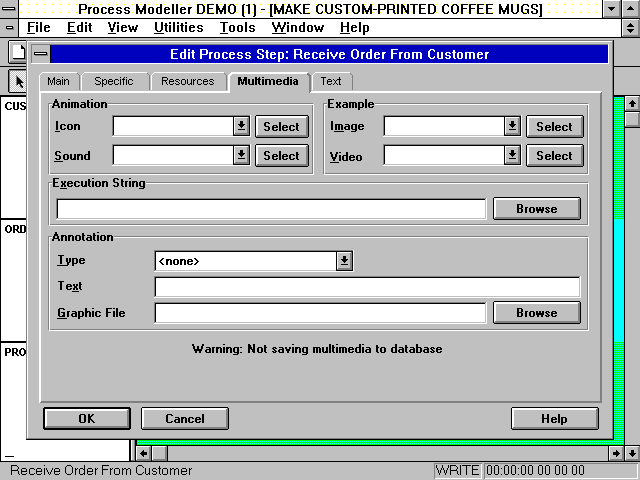Click the Annotation Text input field

click(x=367, y=287)
